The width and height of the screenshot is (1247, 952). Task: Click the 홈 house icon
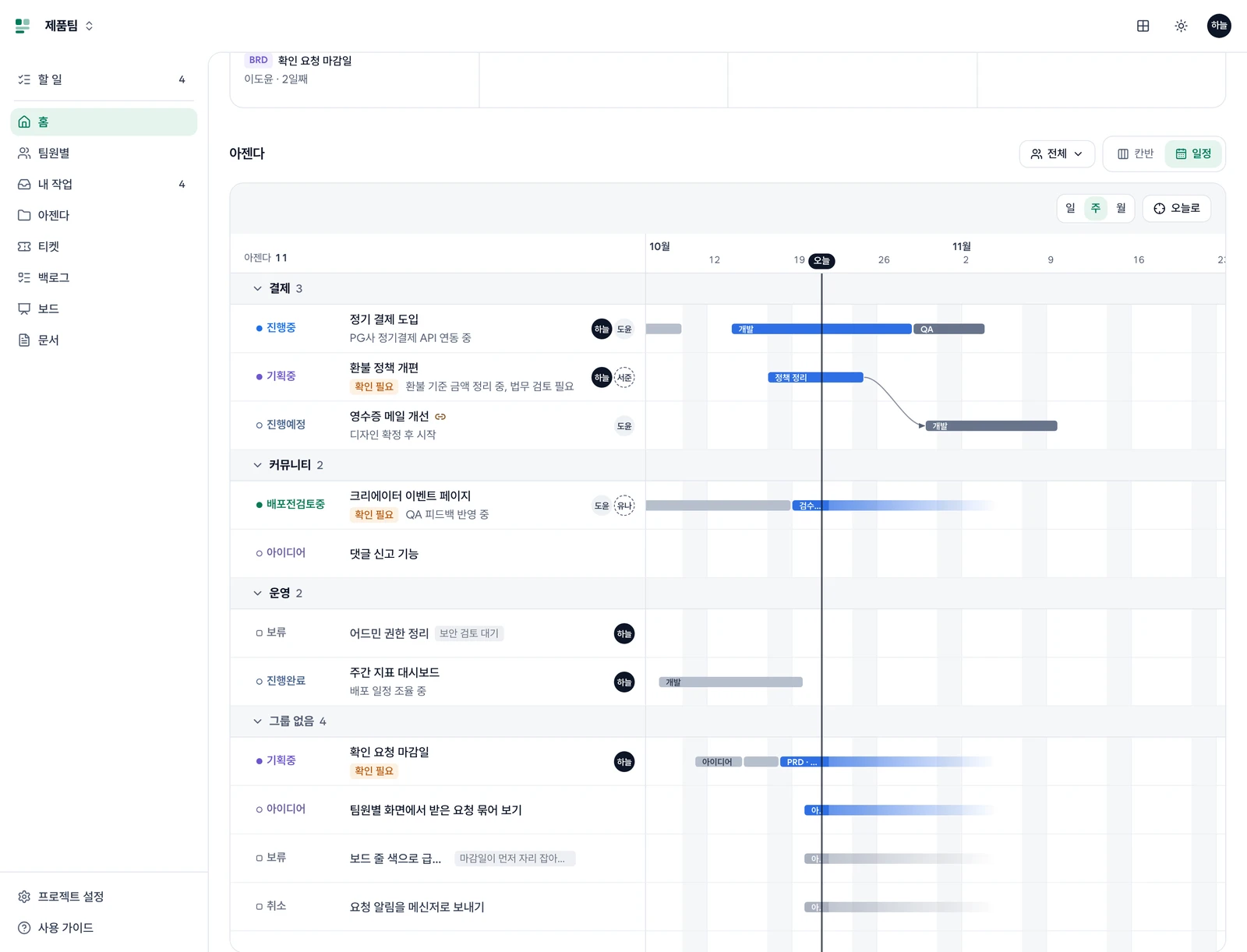(x=24, y=122)
